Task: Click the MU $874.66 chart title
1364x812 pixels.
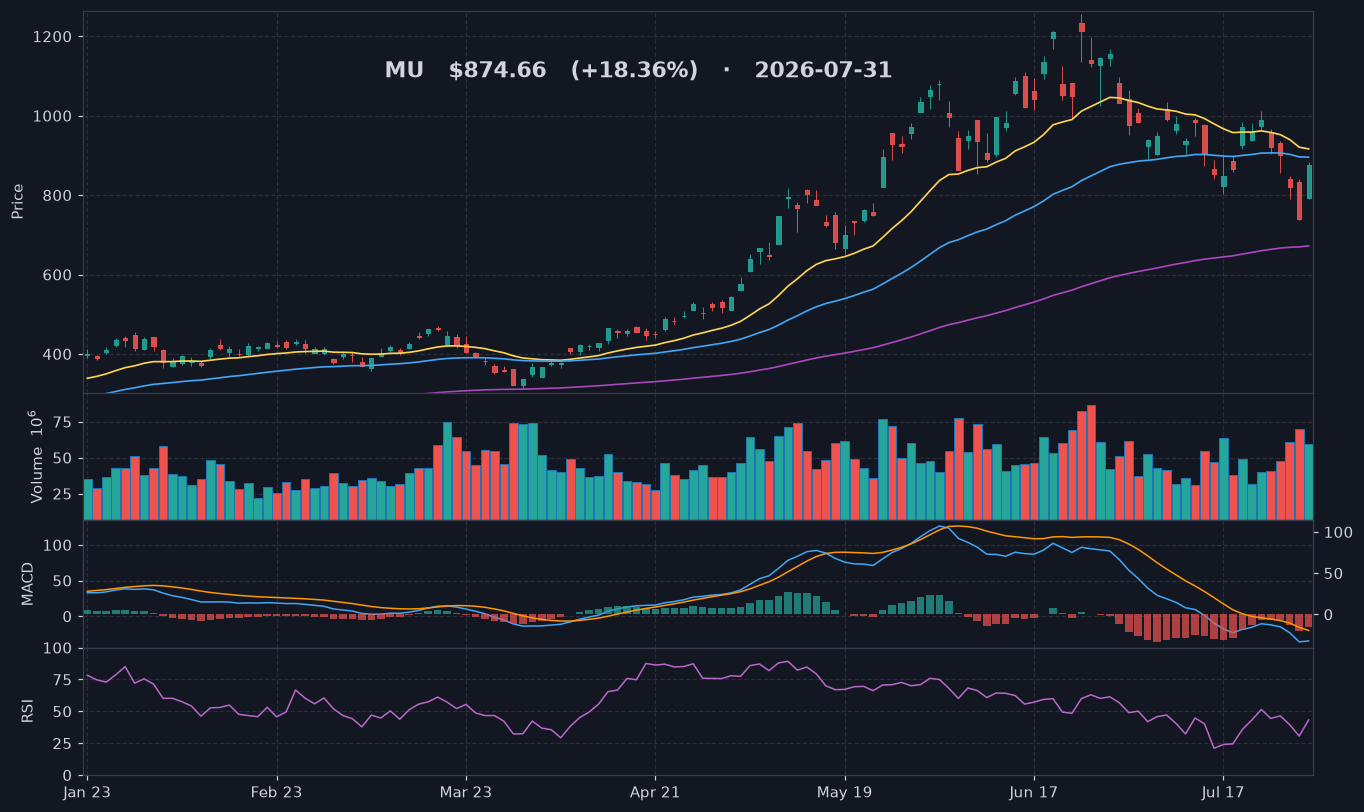Action: 638,71
